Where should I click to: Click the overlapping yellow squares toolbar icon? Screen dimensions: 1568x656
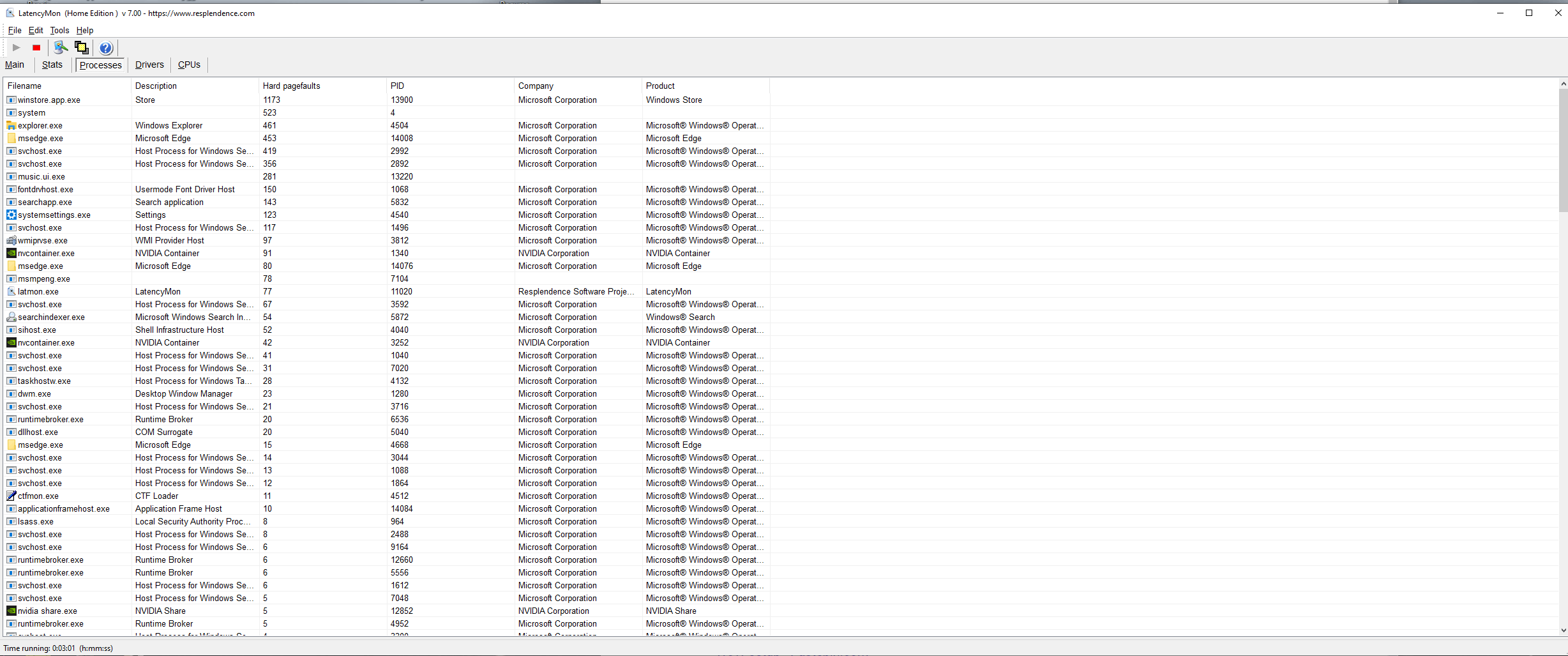81,47
